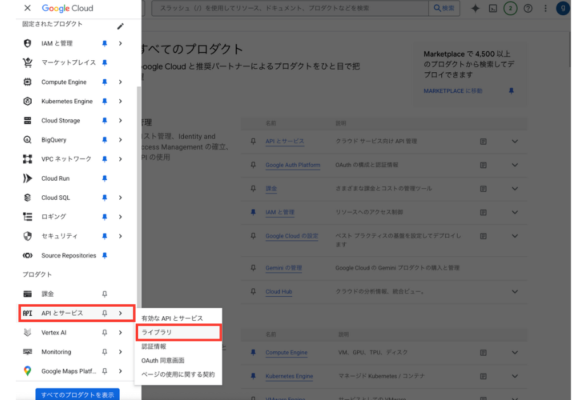Expand the Cloud Hub row chevron
Viewport: 587px width, 400px height.
(x=515, y=291)
